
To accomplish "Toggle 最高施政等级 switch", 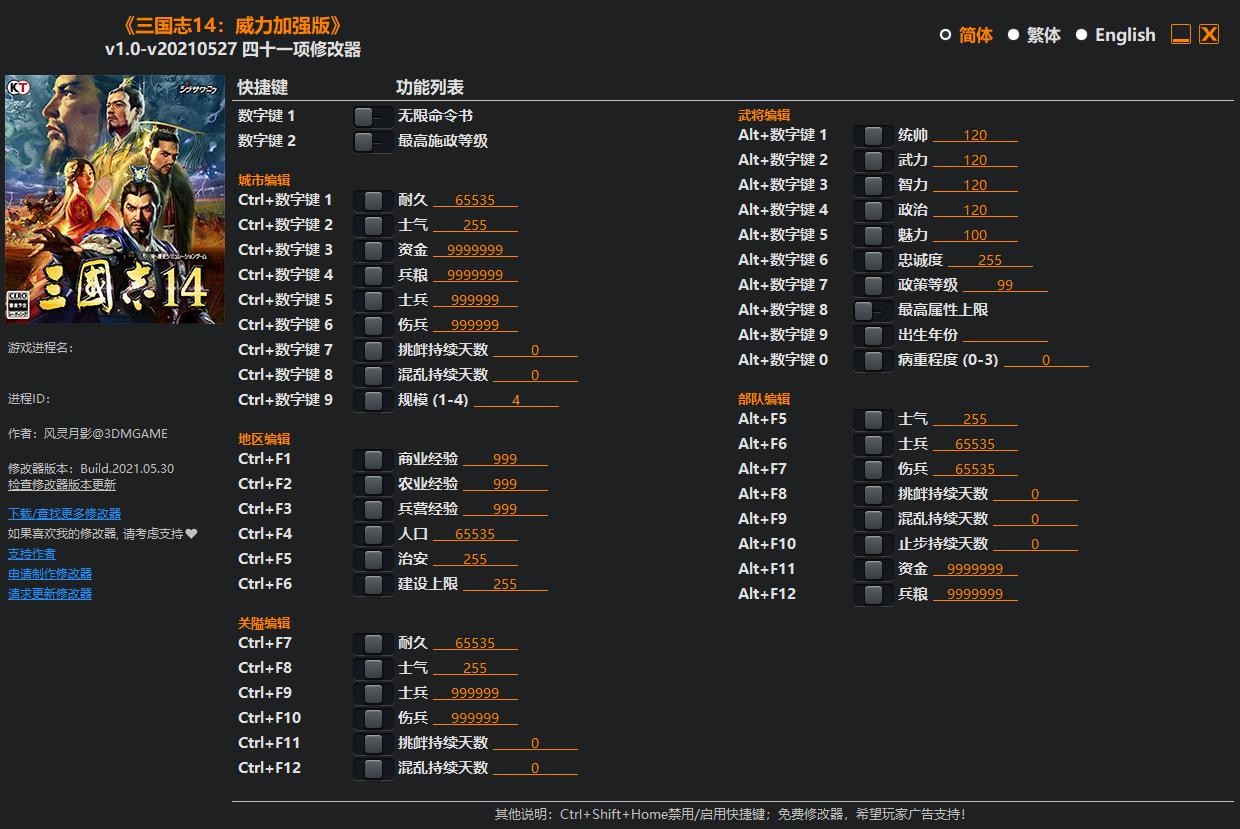I will [372, 141].
